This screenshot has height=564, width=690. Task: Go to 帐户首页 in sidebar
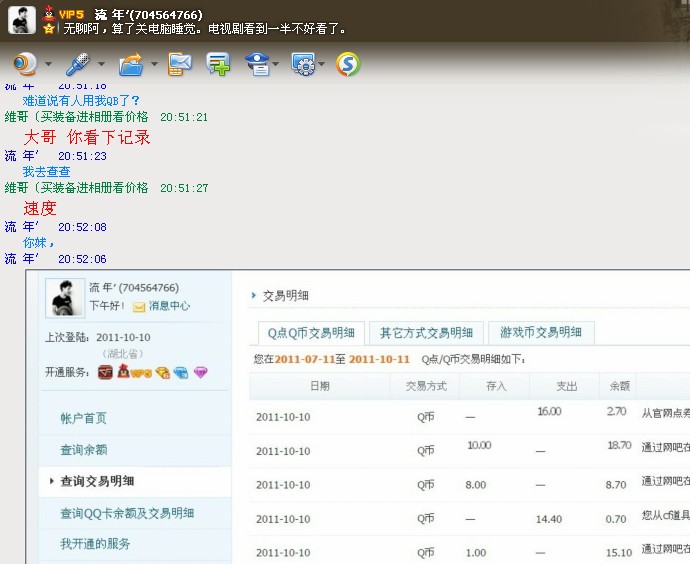84,418
